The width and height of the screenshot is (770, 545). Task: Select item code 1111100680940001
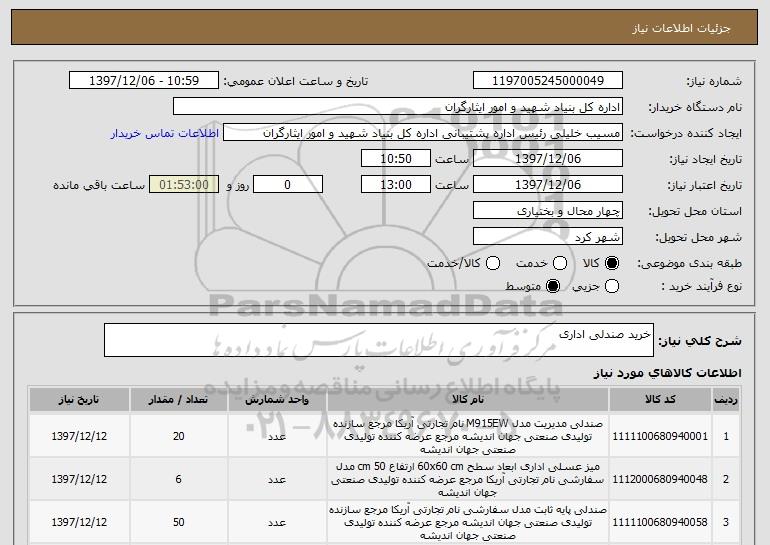(660, 436)
